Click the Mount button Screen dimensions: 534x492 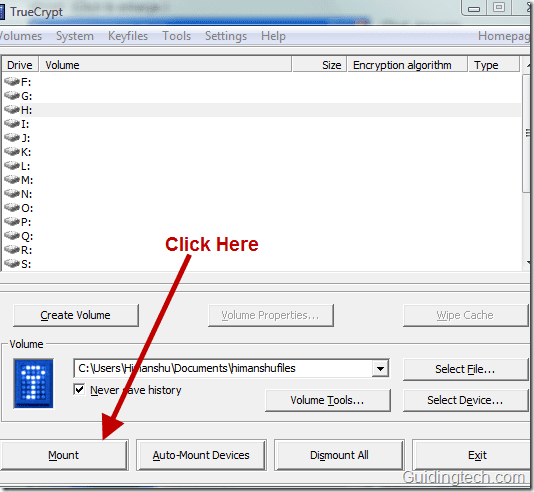click(x=64, y=455)
